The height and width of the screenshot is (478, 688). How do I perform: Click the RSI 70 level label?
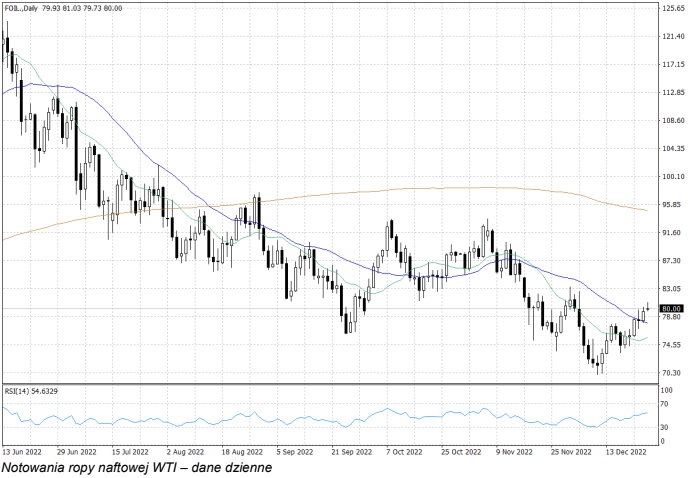[665, 406]
